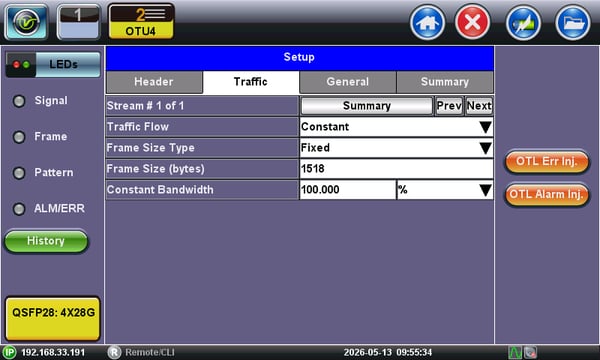
Task: Click the Stream # 1 of 1 label
Action: (x=145, y=106)
